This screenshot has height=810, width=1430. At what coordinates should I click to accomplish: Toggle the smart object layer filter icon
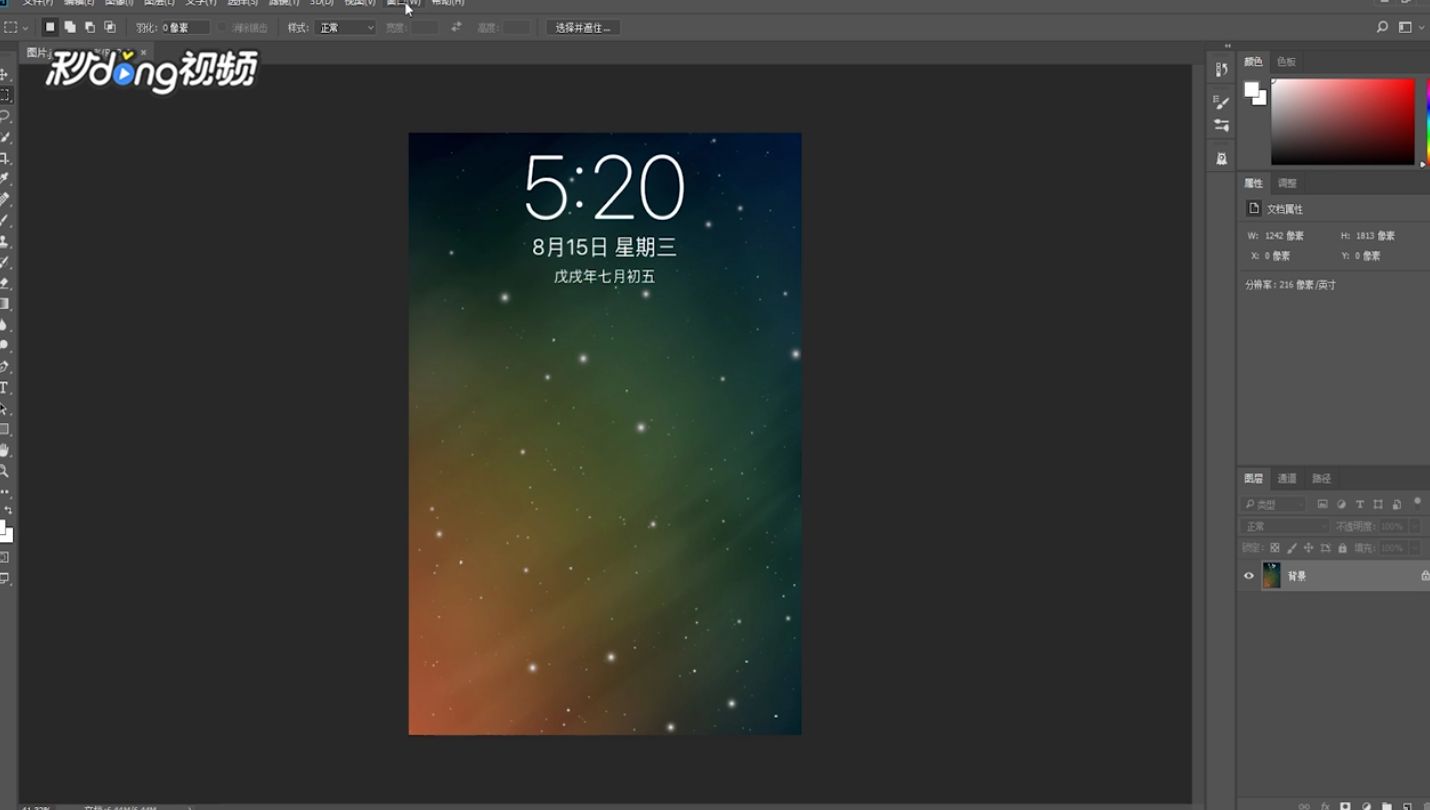[x=1397, y=504]
